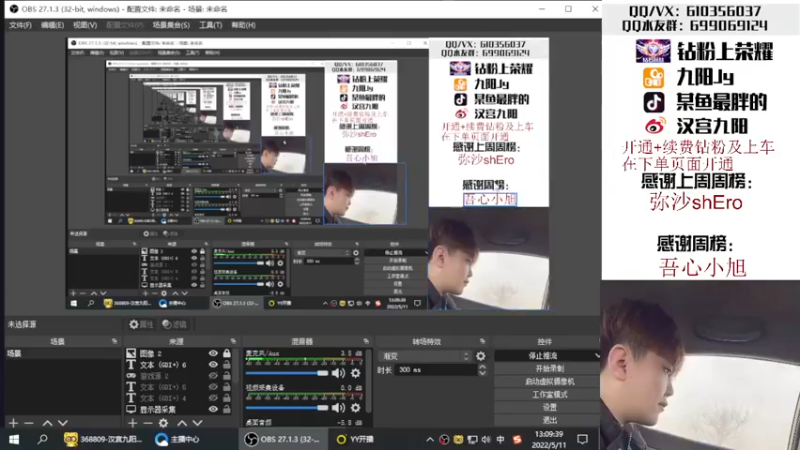This screenshot has height=450, width=800.
Task: Switch to 主播中心 on the taskbar
Action: click(x=178, y=439)
